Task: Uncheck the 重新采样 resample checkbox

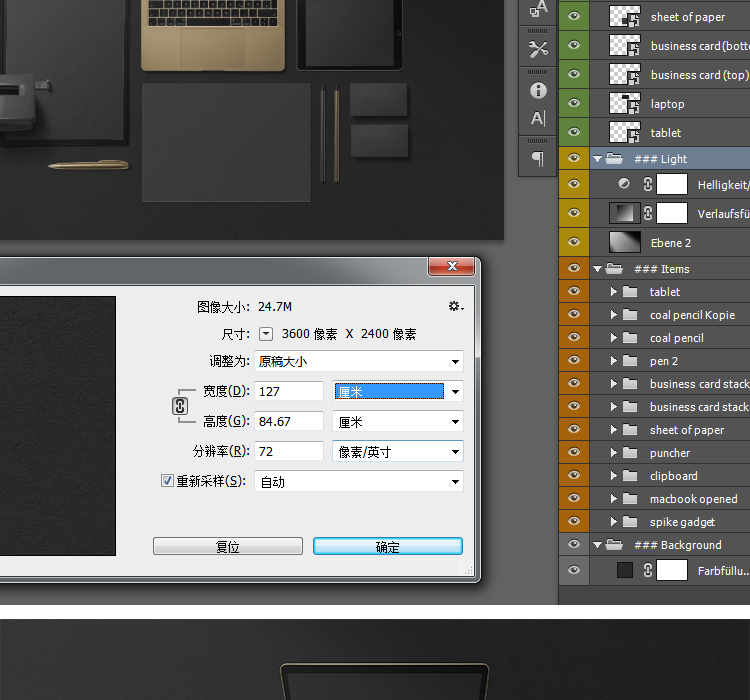Action: coord(167,481)
